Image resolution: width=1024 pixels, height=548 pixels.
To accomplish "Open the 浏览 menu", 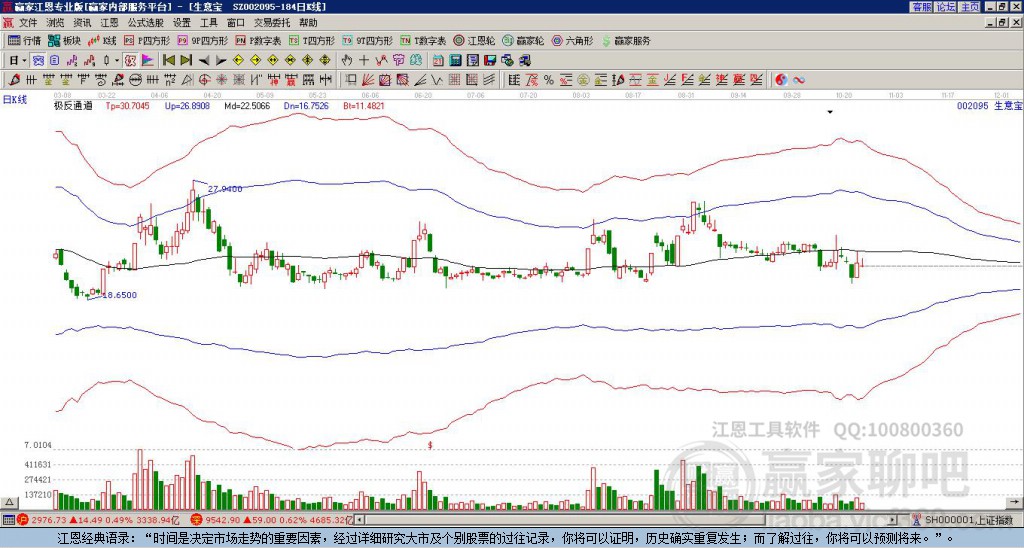I will 55,23.
